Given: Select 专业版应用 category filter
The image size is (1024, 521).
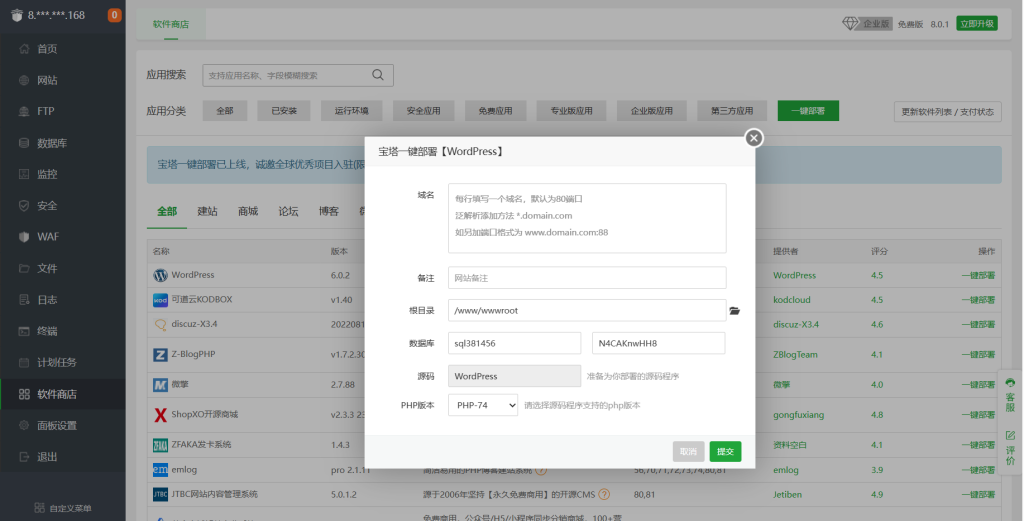Looking at the screenshot, I should (571, 110).
